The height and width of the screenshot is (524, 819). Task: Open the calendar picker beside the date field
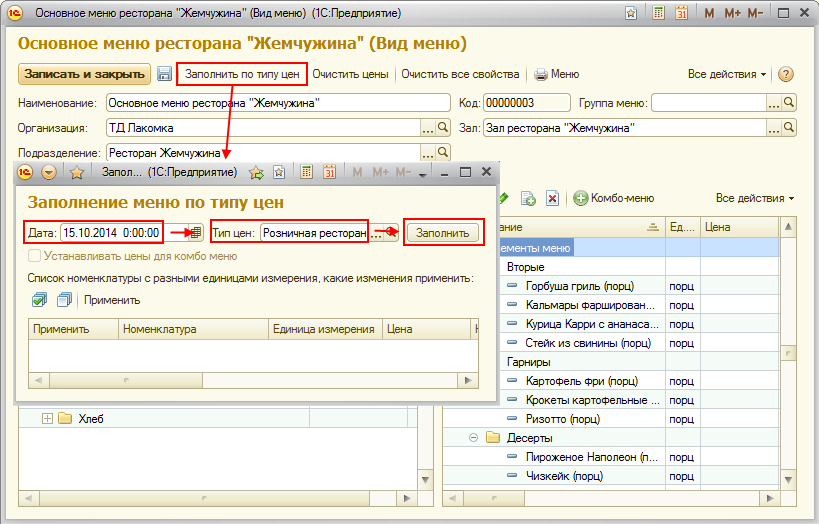196,232
